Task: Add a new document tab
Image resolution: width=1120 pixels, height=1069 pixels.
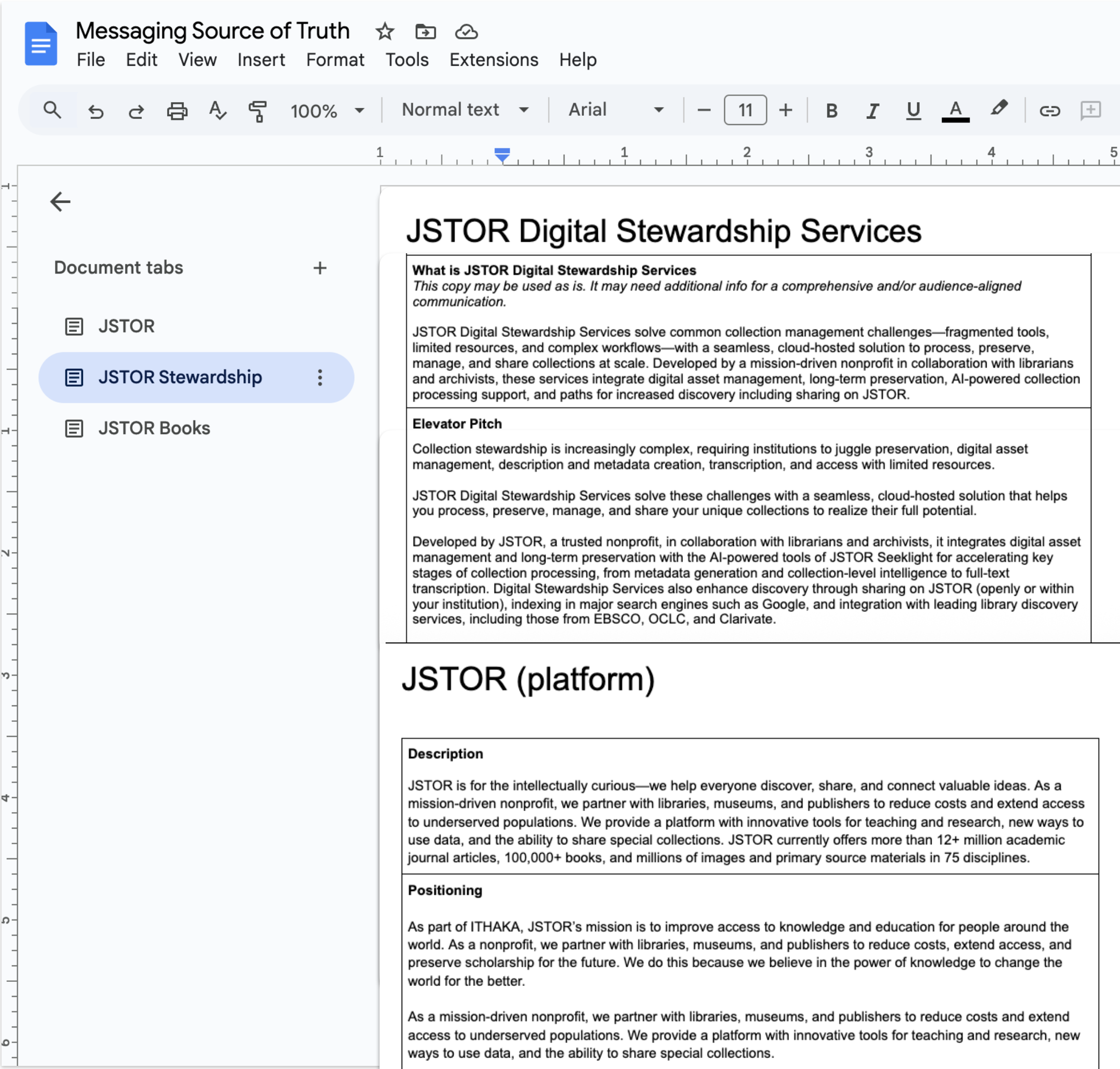Action: pyautogui.click(x=320, y=268)
